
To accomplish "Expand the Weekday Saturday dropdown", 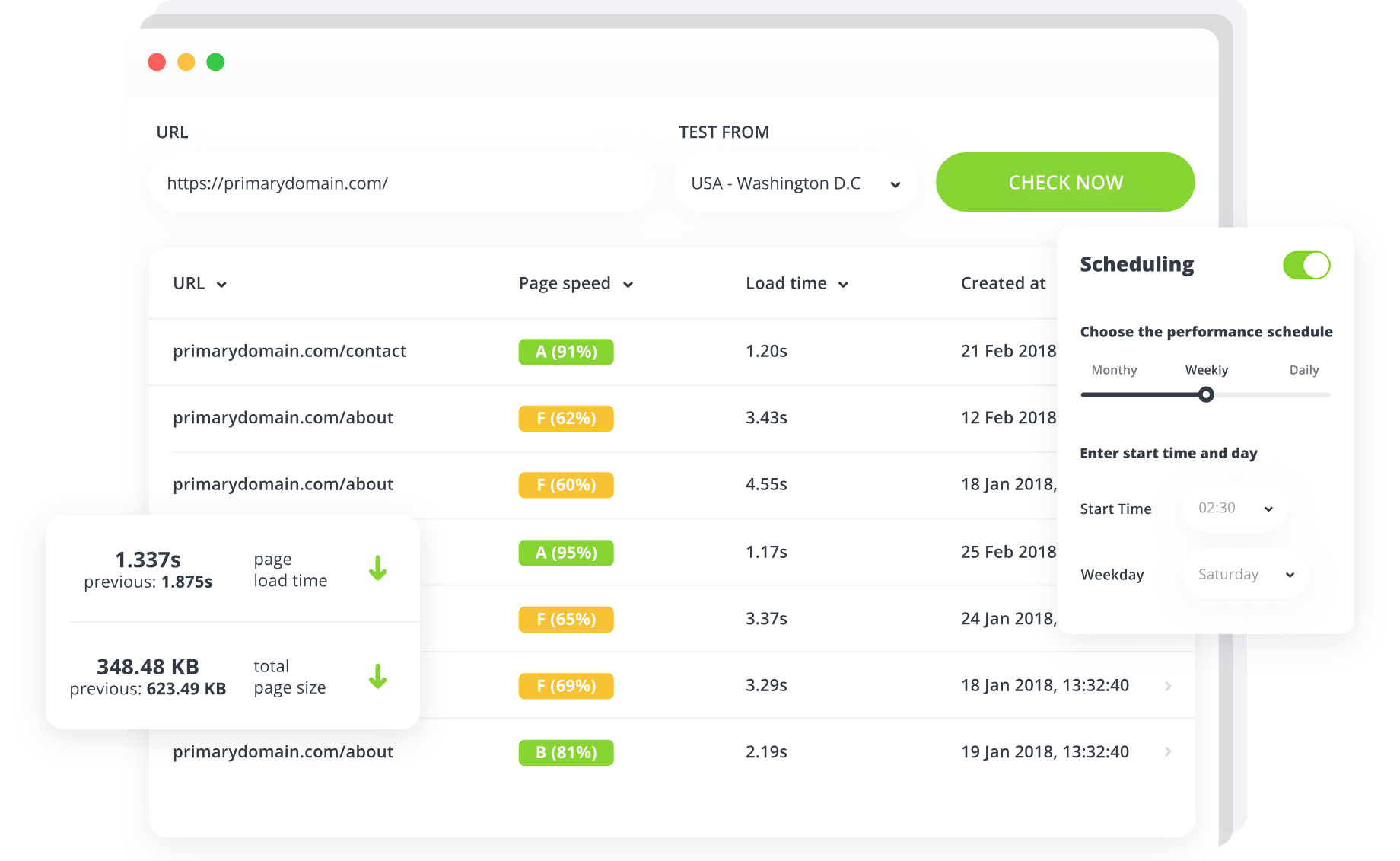I will click(x=1246, y=575).
